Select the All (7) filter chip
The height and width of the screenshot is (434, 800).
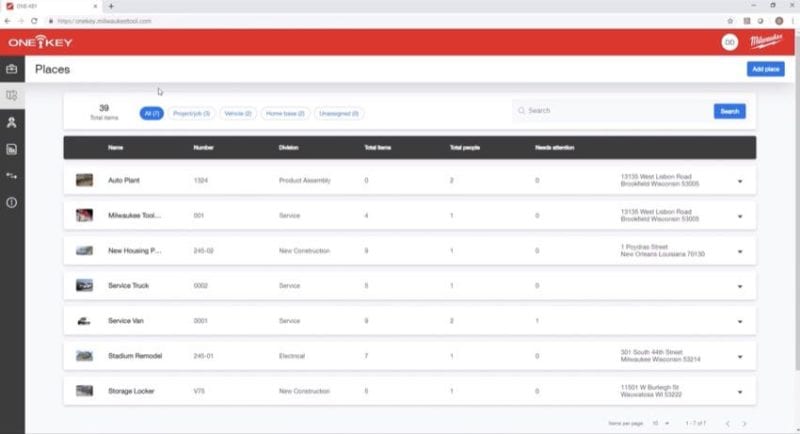[x=152, y=114]
